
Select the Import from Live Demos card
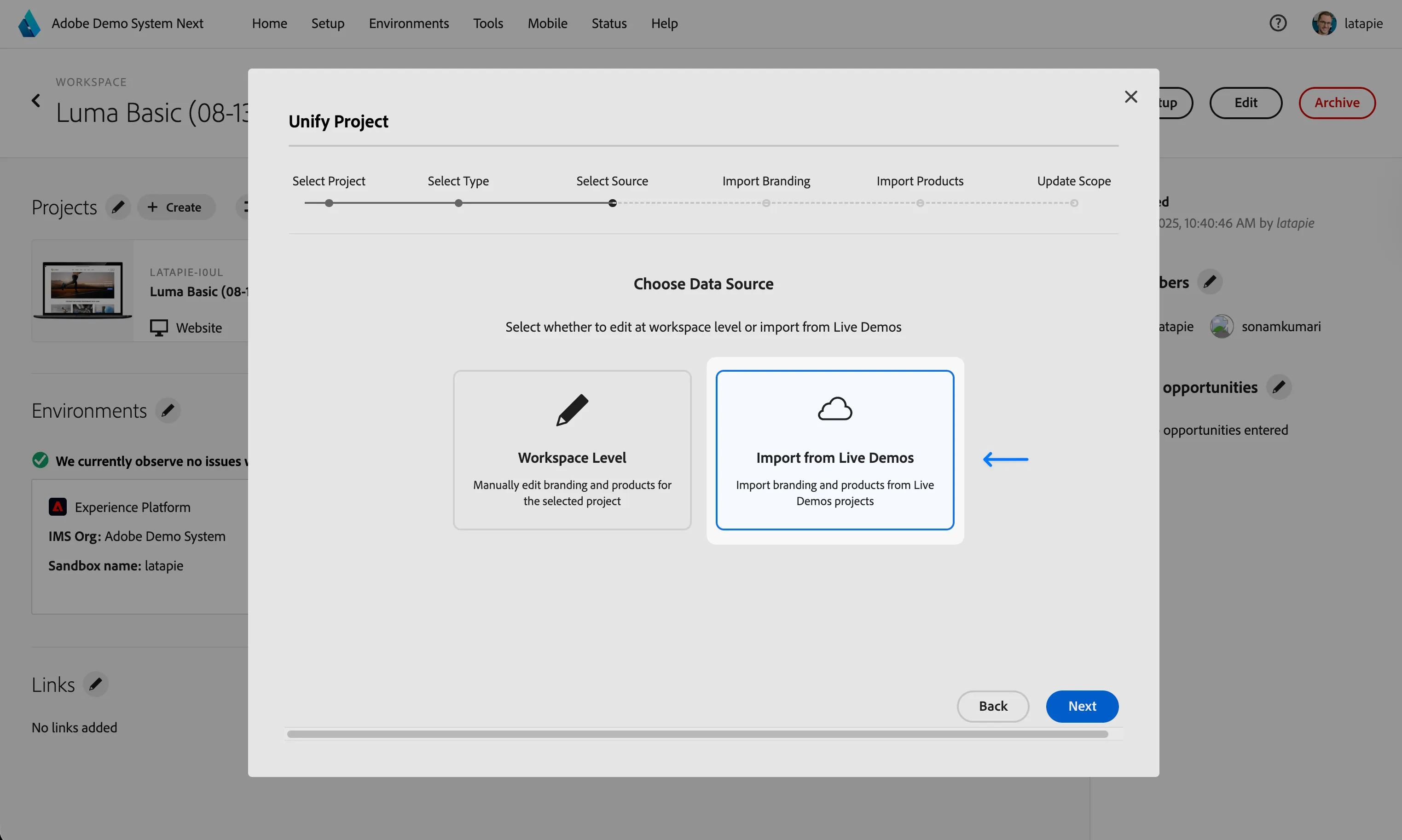tap(834, 450)
